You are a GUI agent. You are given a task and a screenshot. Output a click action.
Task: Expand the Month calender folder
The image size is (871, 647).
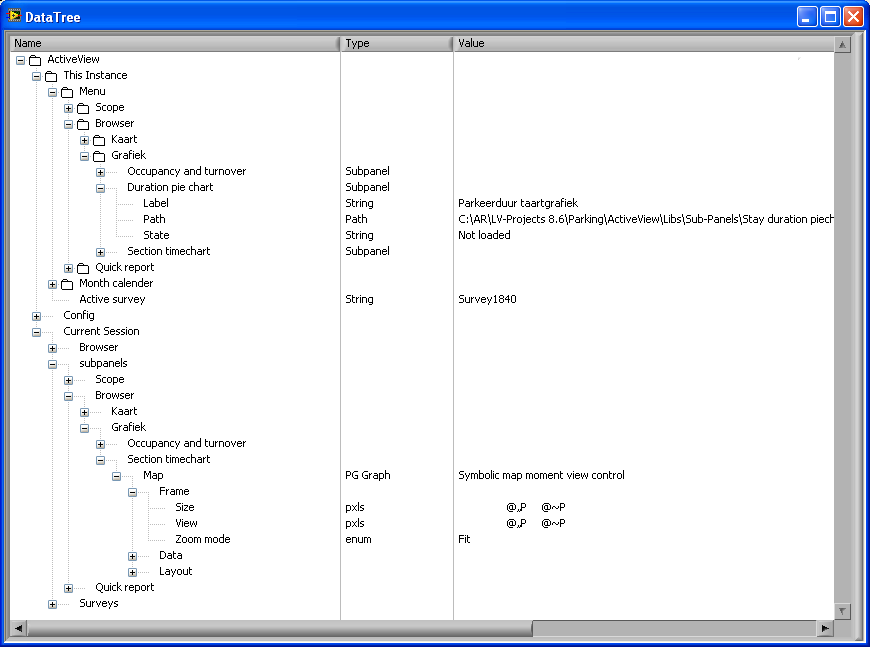52,284
